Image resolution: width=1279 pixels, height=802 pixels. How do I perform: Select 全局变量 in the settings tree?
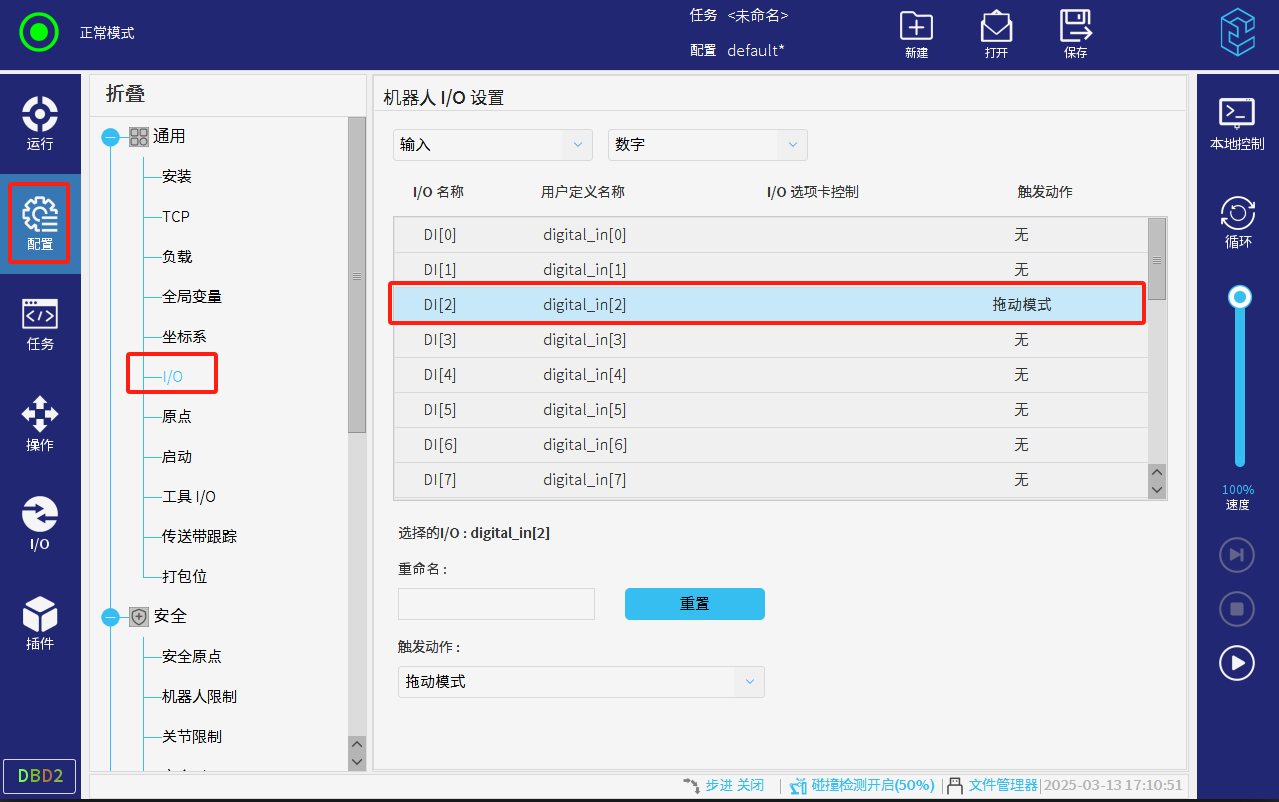click(x=191, y=297)
